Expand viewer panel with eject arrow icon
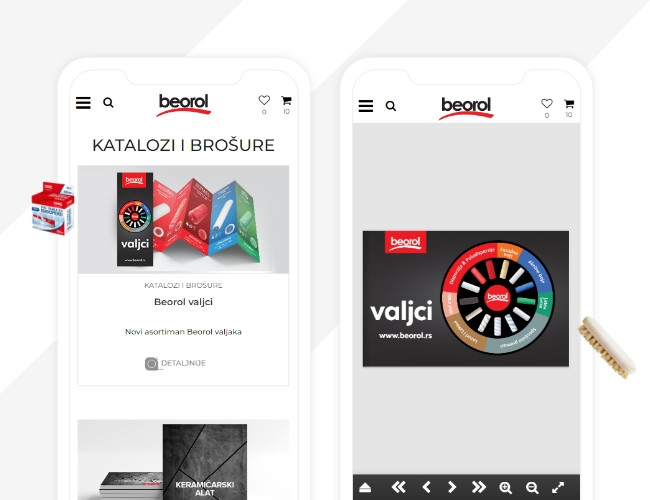The width and height of the screenshot is (650, 500). point(365,488)
